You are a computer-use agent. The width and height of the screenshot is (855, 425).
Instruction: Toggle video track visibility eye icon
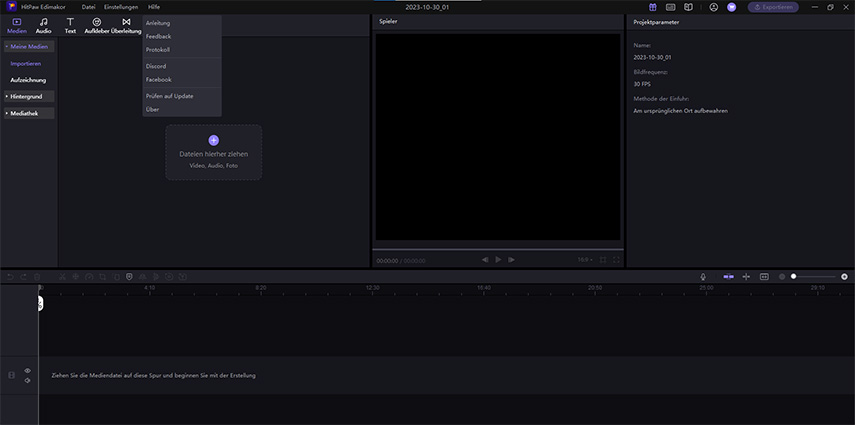(x=28, y=371)
